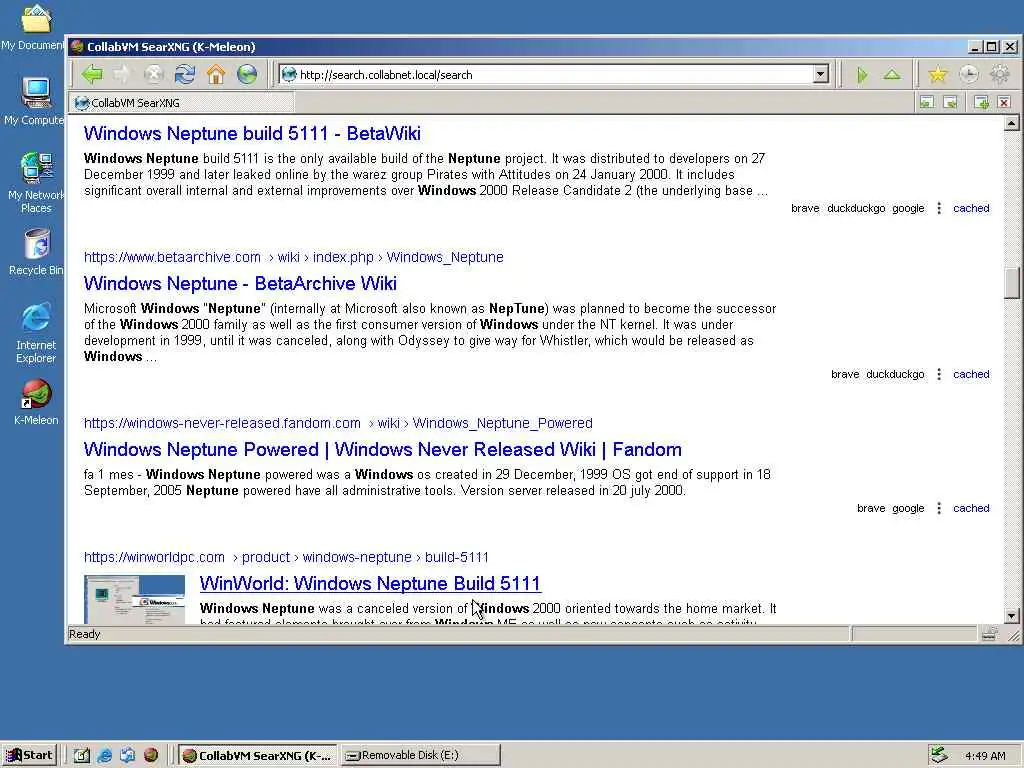Switch to Removable Disk (E:) taskbar window
Image resolution: width=1024 pixels, height=768 pixels.
(x=421, y=755)
